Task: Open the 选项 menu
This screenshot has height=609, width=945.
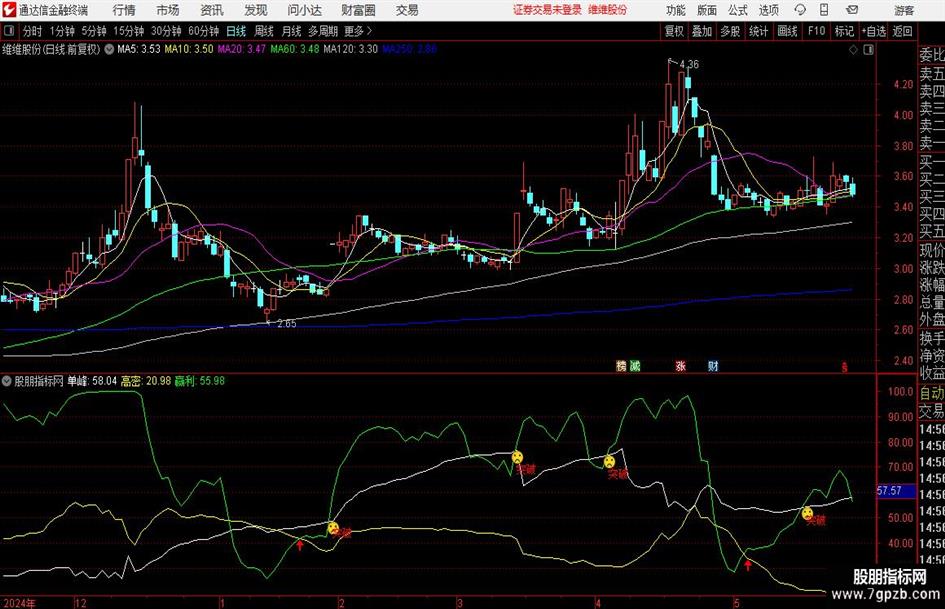Action: tap(768, 10)
